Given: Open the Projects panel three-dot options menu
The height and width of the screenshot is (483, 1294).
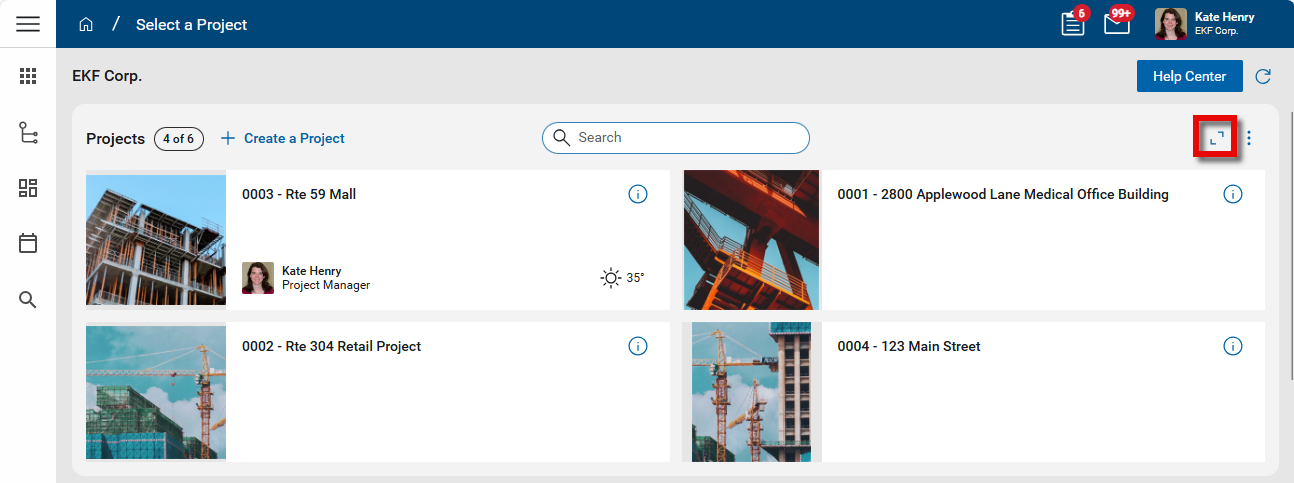Looking at the screenshot, I should tap(1248, 138).
